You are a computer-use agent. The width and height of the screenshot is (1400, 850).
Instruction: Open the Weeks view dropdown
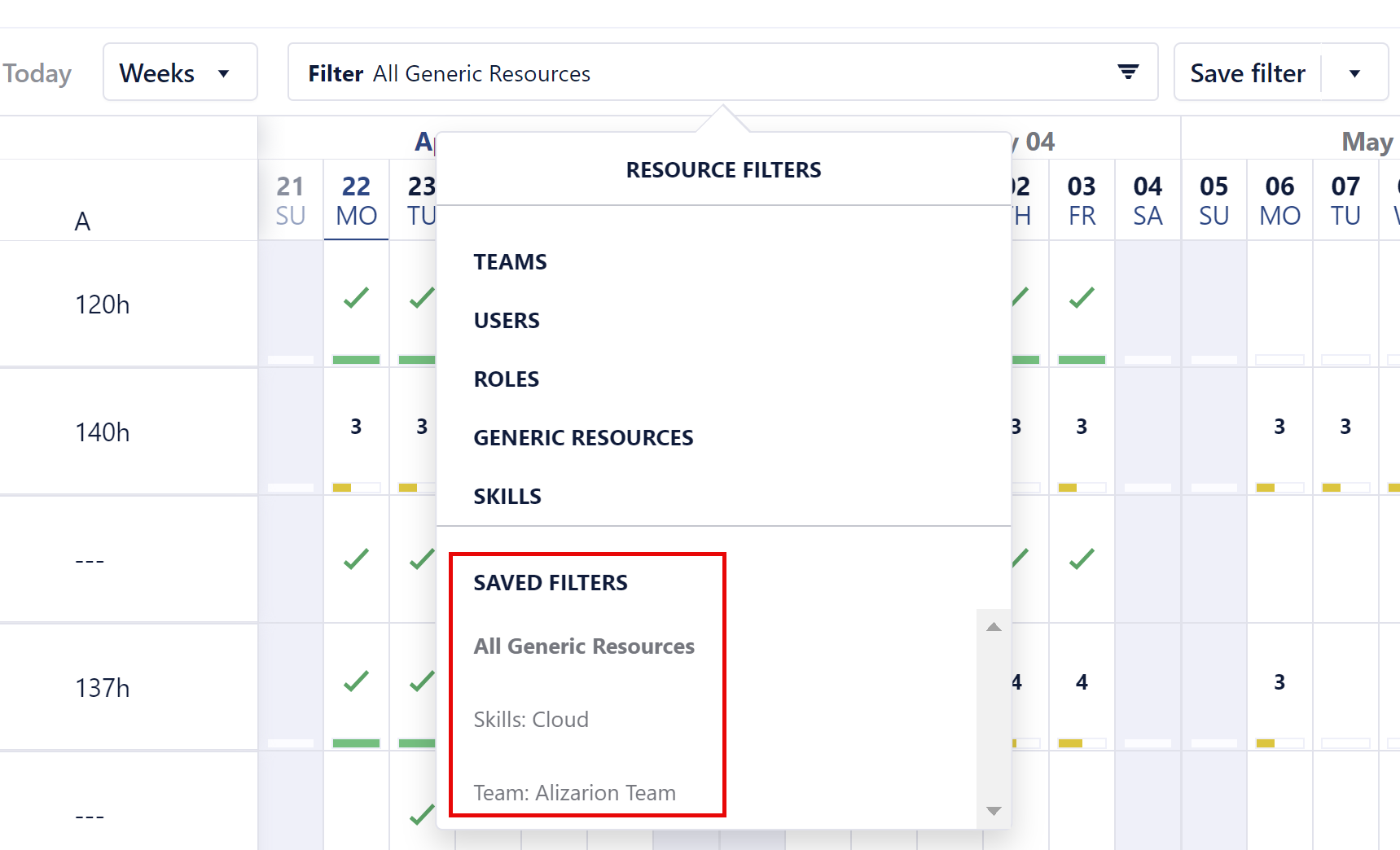tap(180, 72)
